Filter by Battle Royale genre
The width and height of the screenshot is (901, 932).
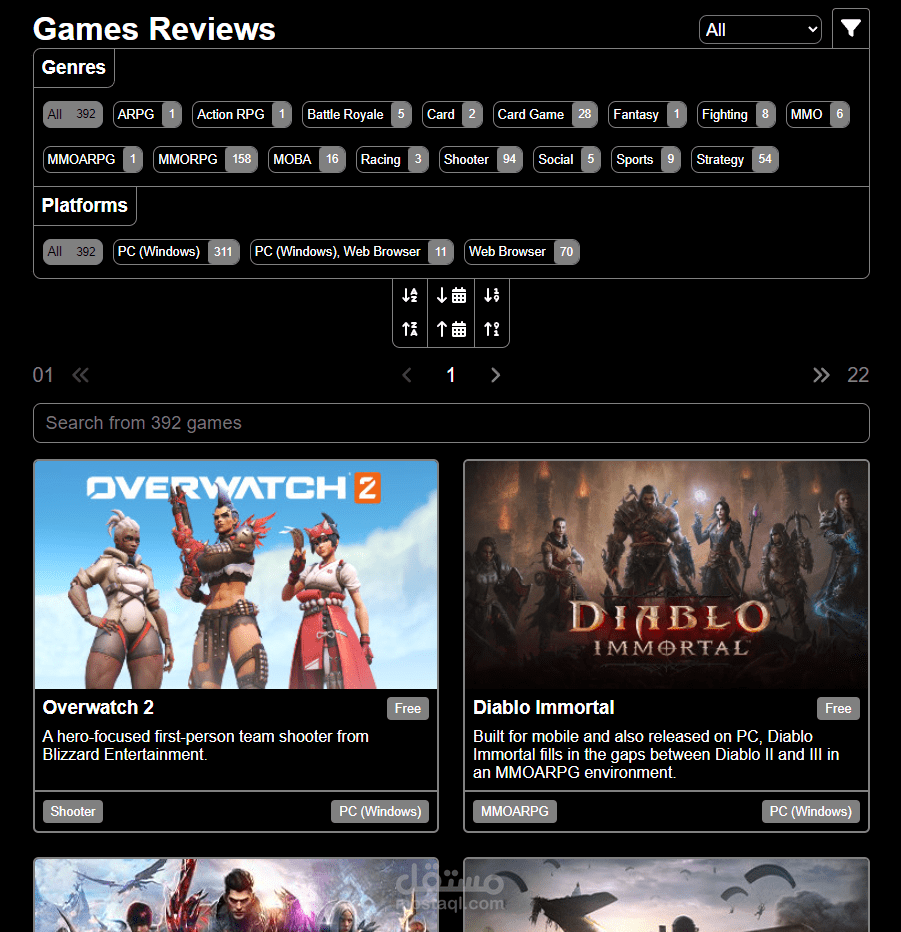pos(357,114)
